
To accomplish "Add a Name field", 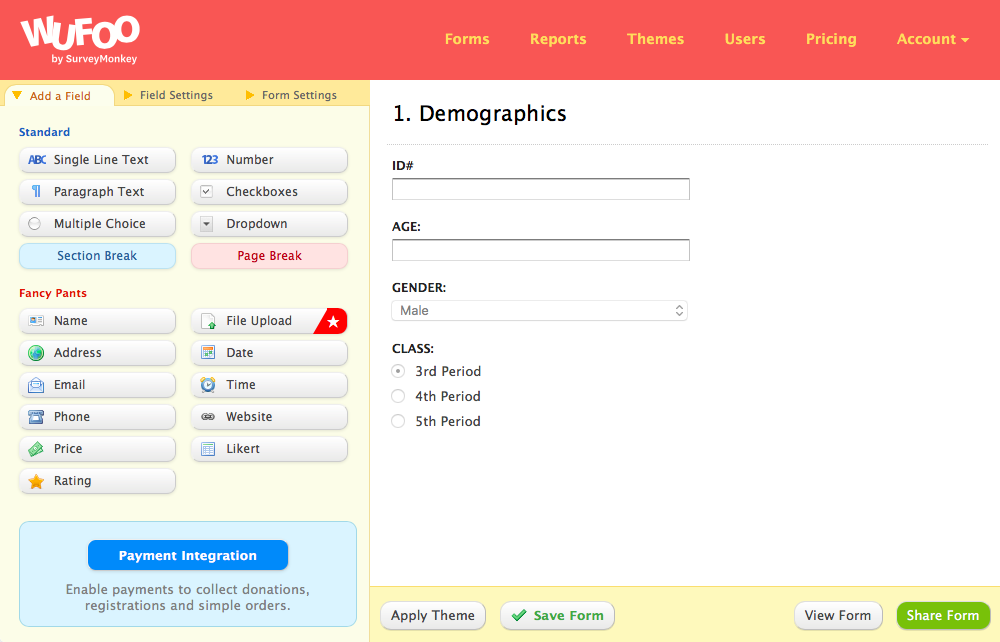I will pyautogui.click(x=98, y=321).
